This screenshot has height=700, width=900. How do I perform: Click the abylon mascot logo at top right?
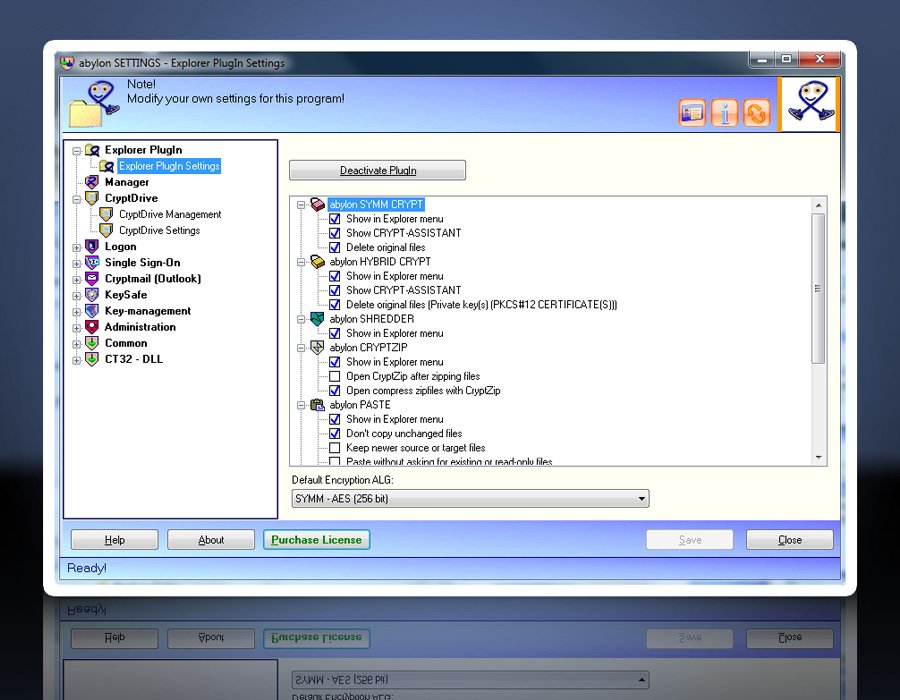pyautogui.click(x=810, y=103)
